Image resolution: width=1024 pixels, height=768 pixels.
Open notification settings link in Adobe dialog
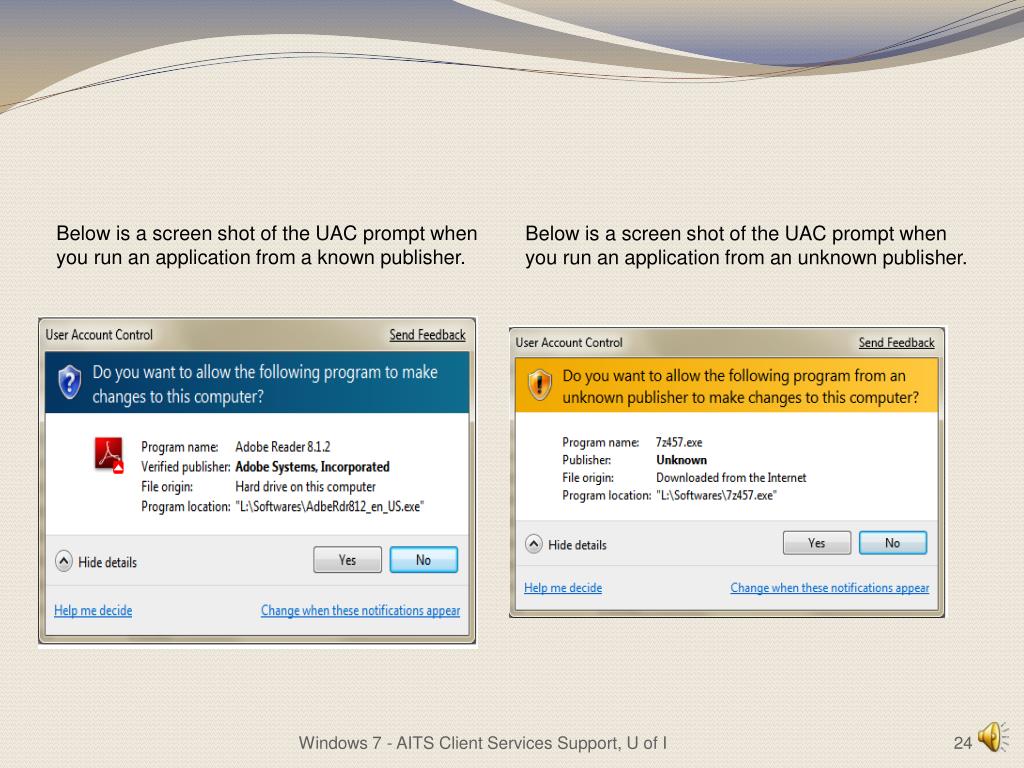[x=360, y=610]
